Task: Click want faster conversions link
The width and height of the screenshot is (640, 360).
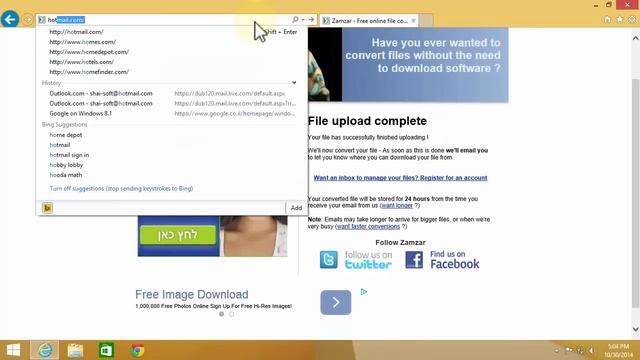Action: [368, 227]
